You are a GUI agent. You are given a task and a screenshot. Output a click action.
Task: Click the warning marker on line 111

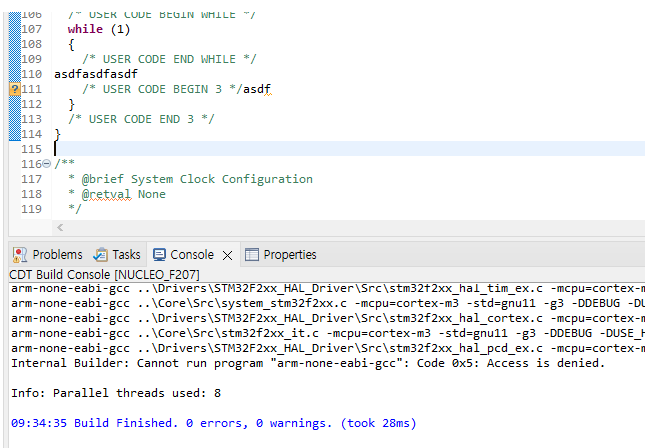click(15, 89)
